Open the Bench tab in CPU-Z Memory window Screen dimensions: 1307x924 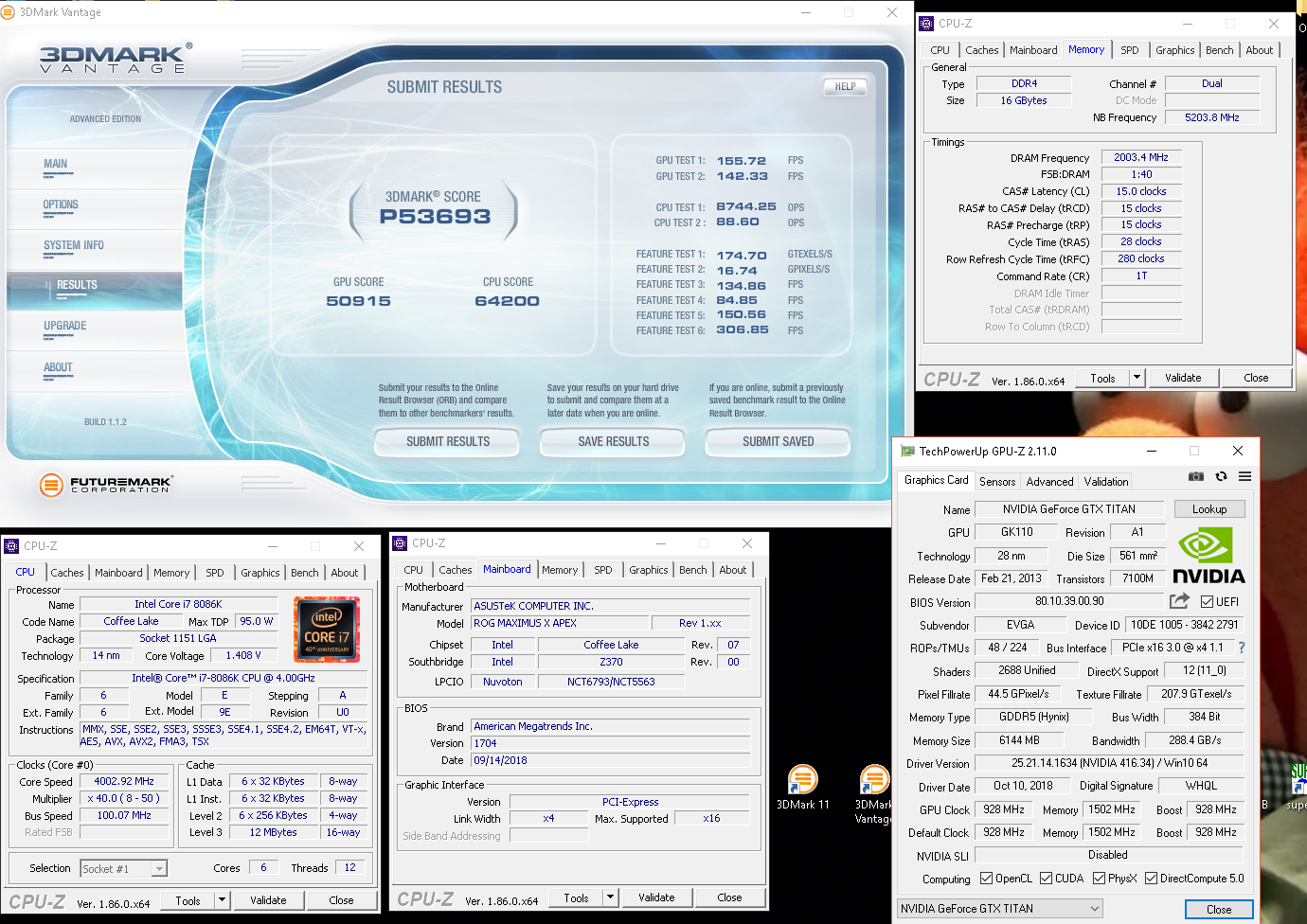point(1220,50)
